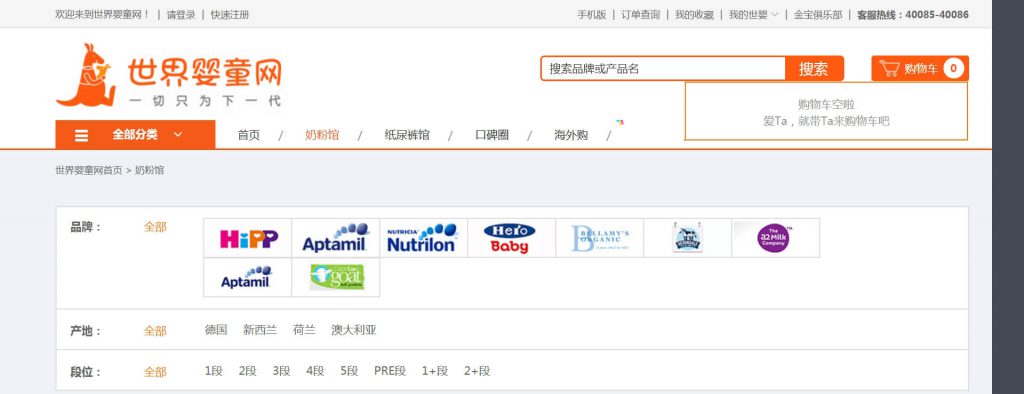The height and width of the screenshot is (394, 1024).
Task: Select the cow logo brand after Bellamy's
Action: [x=687, y=238]
